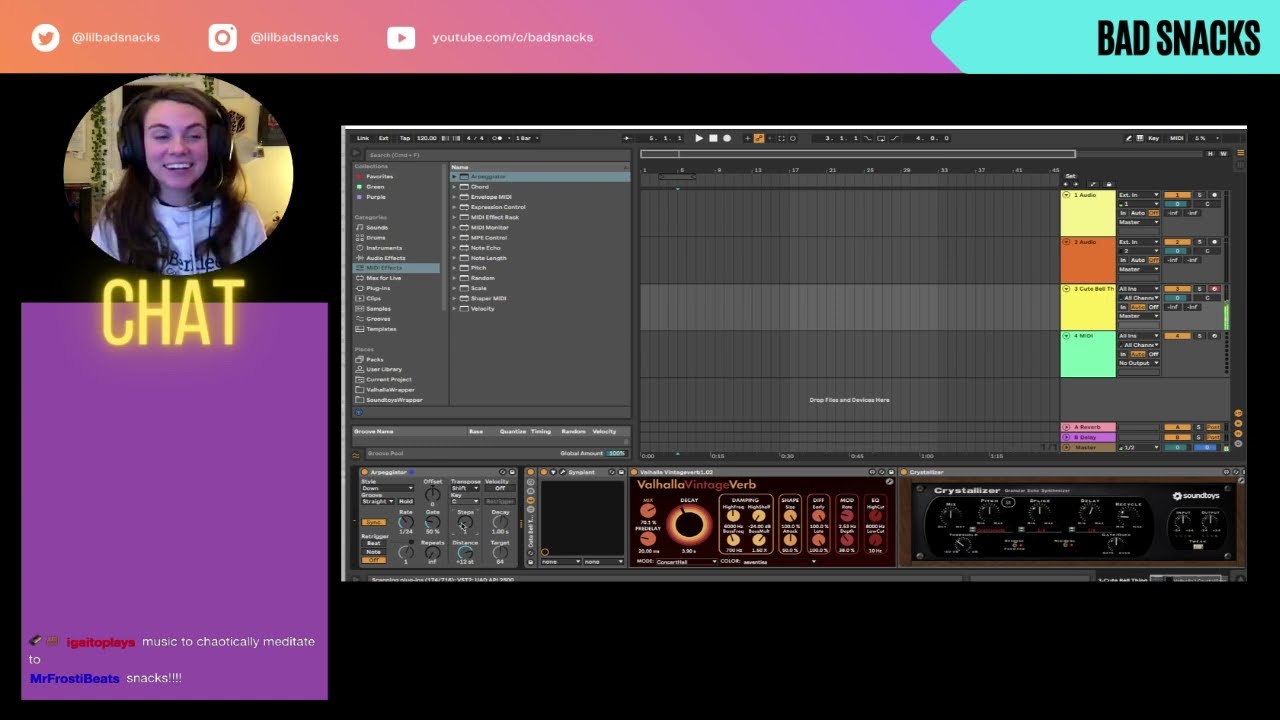Image resolution: width=1280 pixels, height=720 pixels.
Task: Select the Purple collection
Action: coord(376,197)
